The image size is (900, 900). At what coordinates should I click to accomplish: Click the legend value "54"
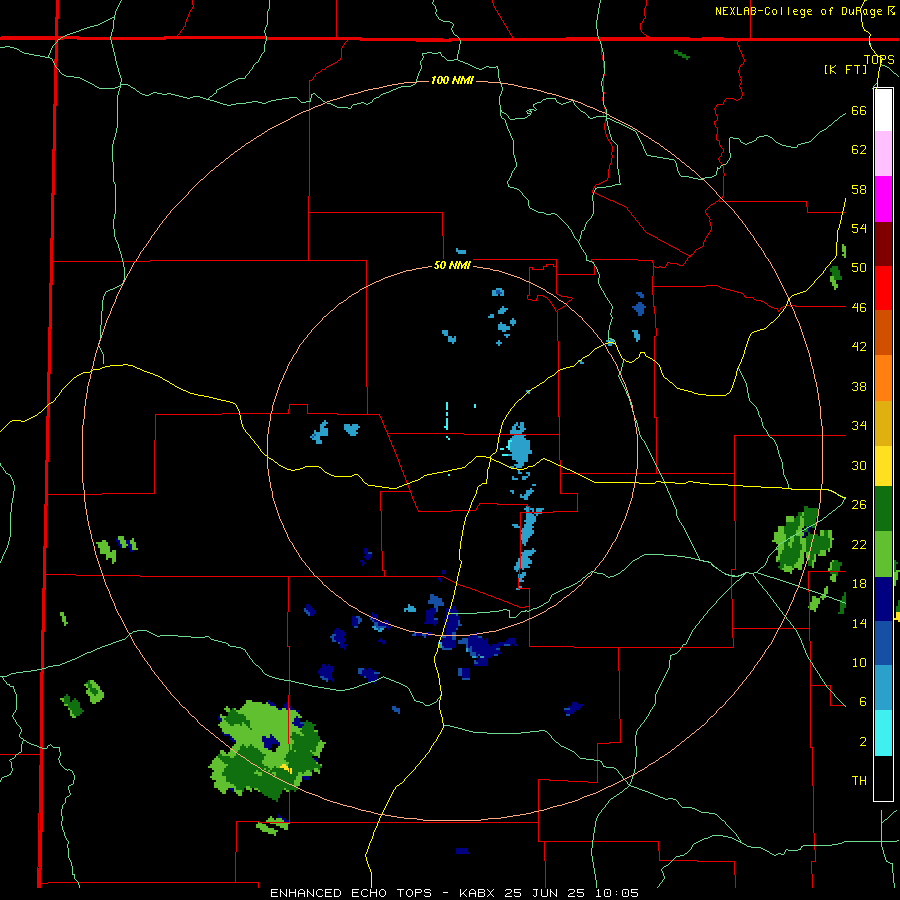pos(859,228)
